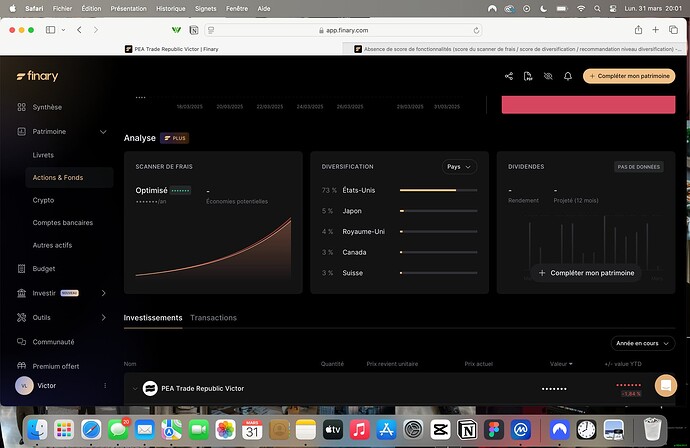Open Control Center in menu bar

(613, 8)
